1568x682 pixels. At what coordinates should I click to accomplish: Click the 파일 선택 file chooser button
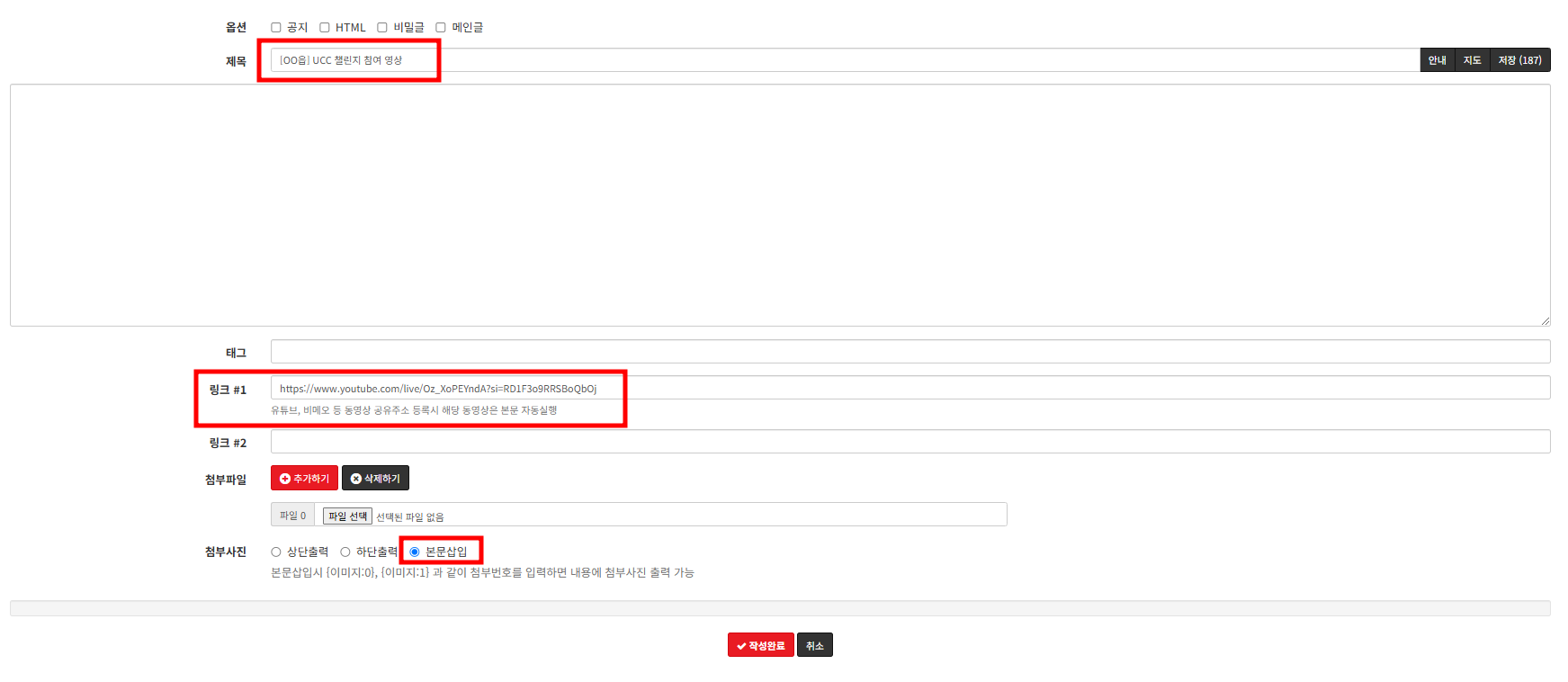coord(347,516)
